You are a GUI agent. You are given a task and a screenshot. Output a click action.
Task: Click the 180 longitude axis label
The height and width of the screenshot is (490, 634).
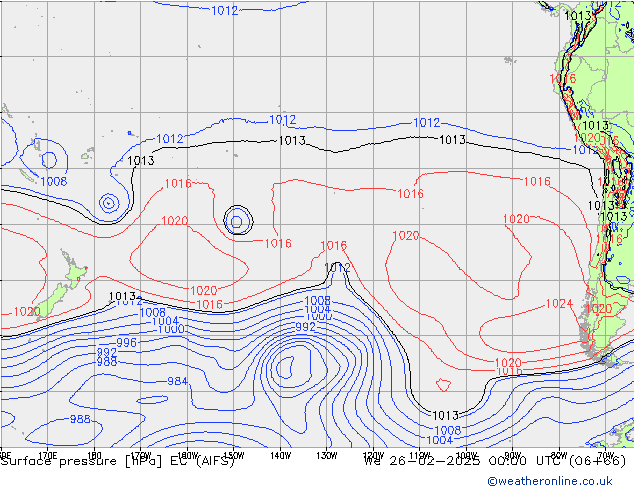pyautogui.click(x=94, y=456)
